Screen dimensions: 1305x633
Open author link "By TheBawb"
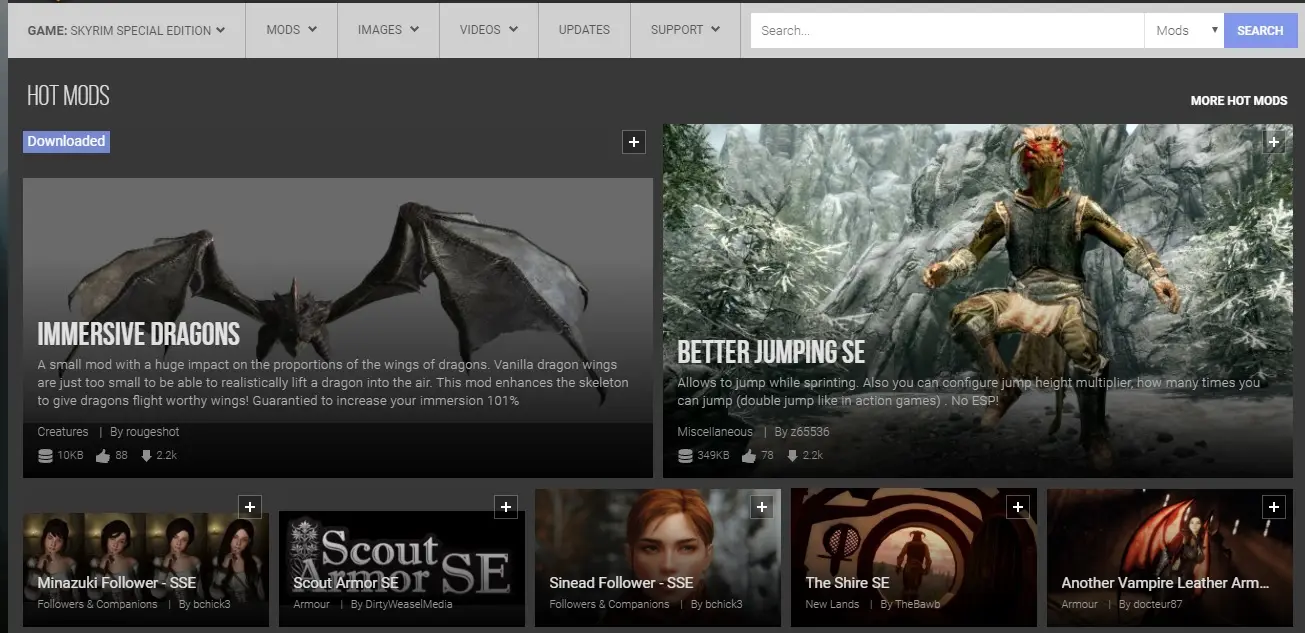tap(910, 604)
